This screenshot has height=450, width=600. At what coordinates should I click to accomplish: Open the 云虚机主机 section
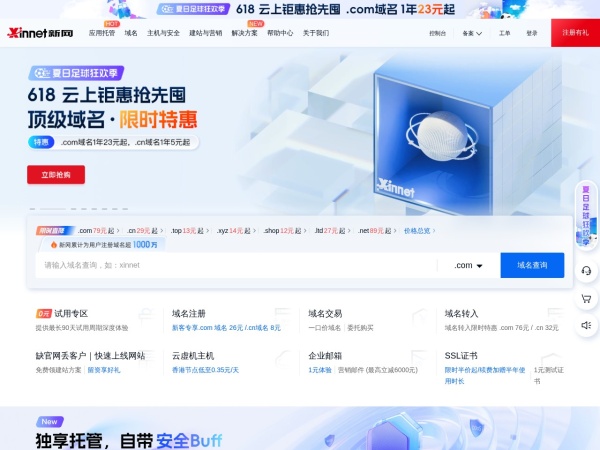tap(193, 356)
